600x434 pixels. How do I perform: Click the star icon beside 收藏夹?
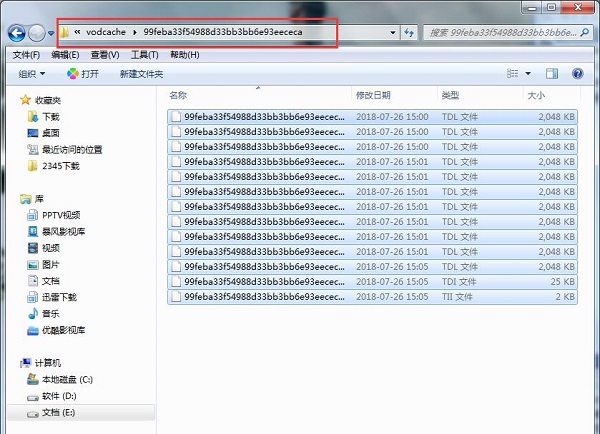tap(26, 100)
